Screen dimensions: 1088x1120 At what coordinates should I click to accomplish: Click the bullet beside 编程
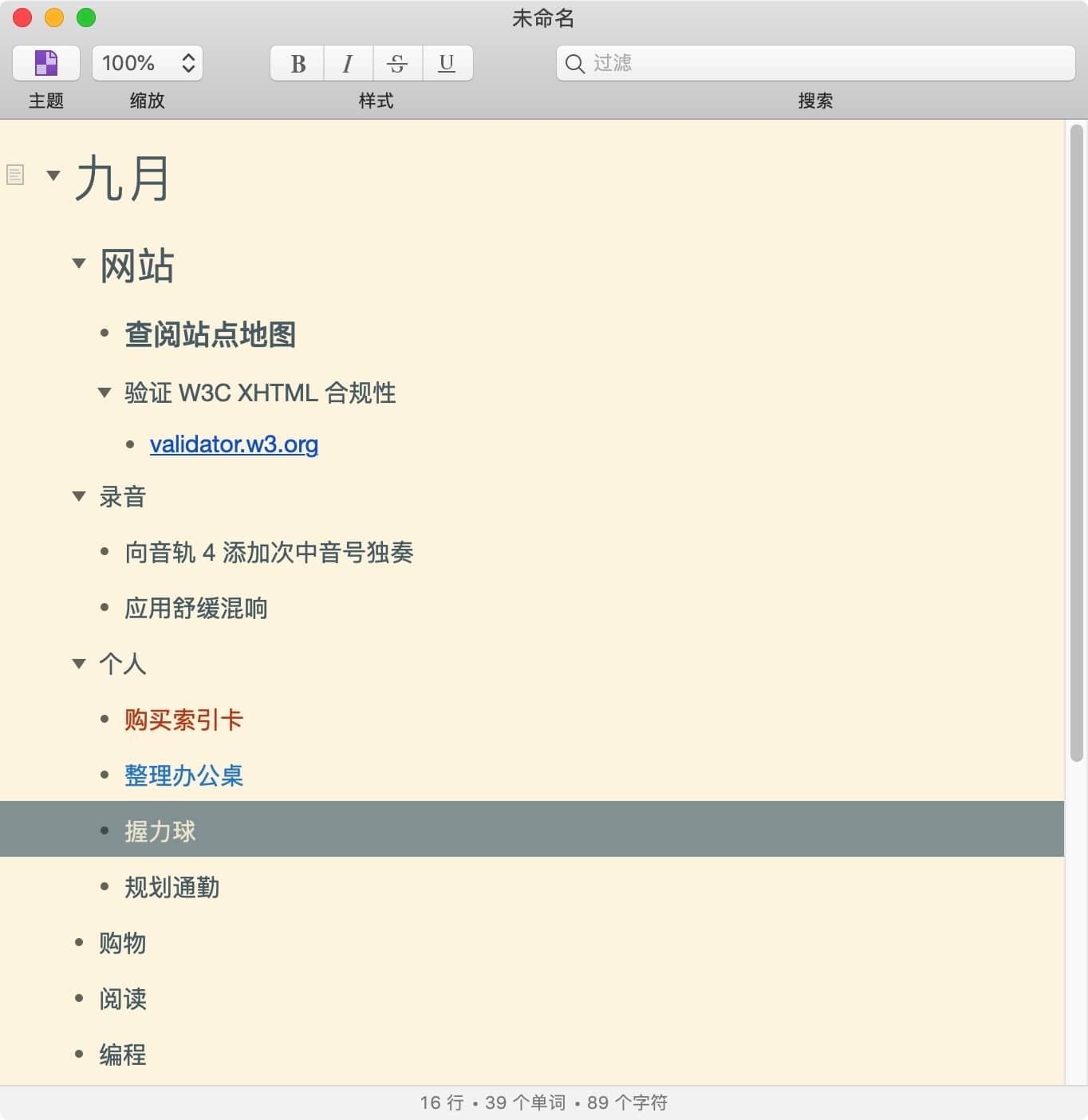[79, 1054]
